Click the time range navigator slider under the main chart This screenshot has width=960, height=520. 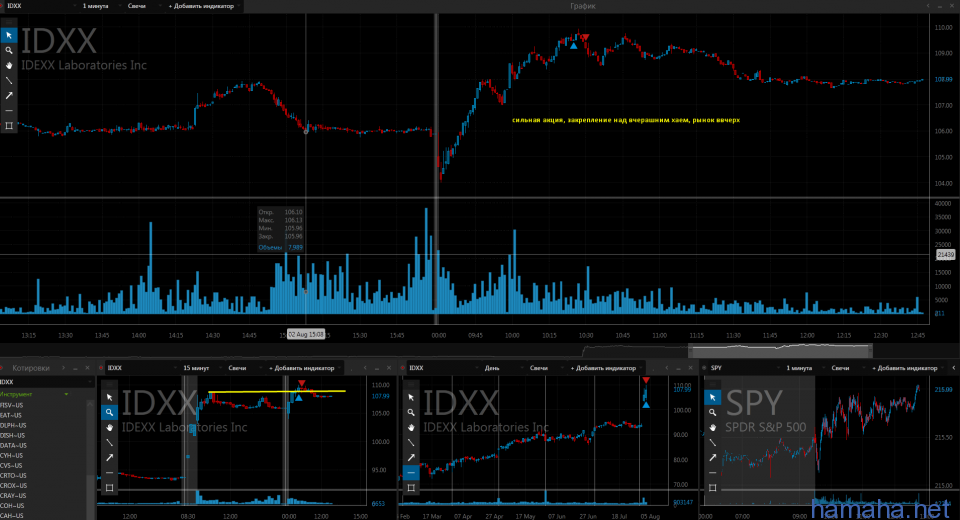pos(780,350)
